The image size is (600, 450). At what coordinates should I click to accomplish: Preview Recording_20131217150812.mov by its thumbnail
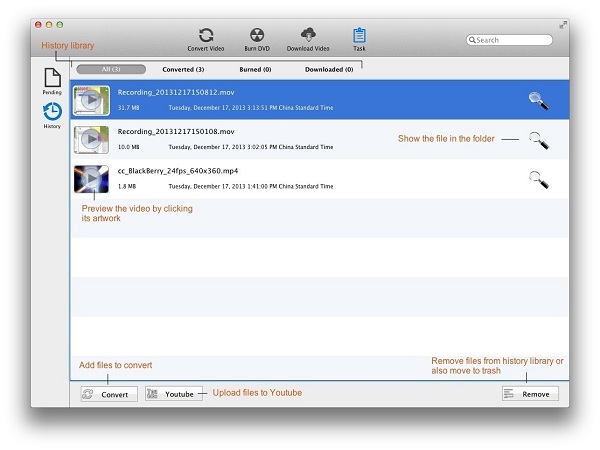click(91, 101)
